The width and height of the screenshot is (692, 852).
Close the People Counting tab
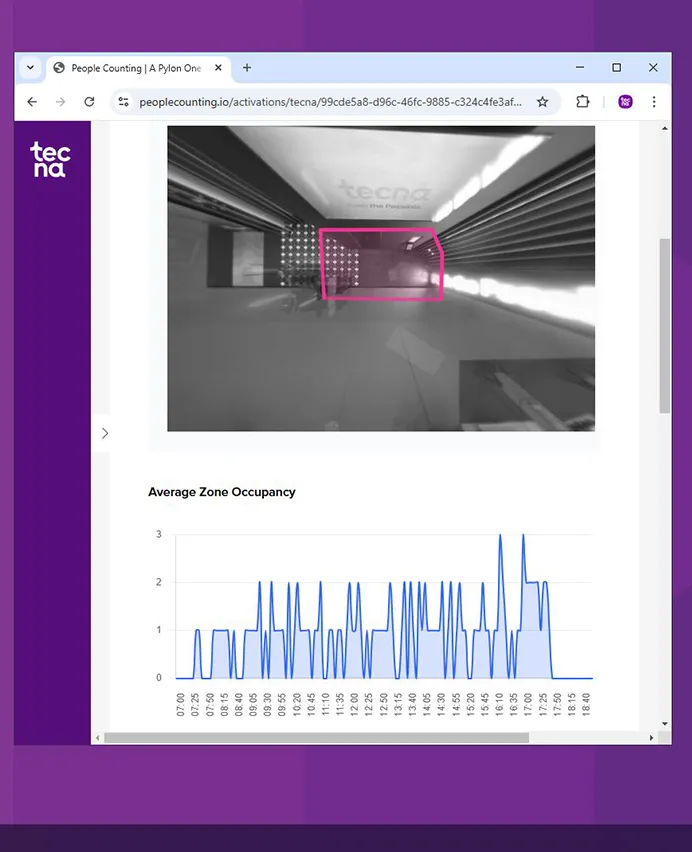(218, 68)
